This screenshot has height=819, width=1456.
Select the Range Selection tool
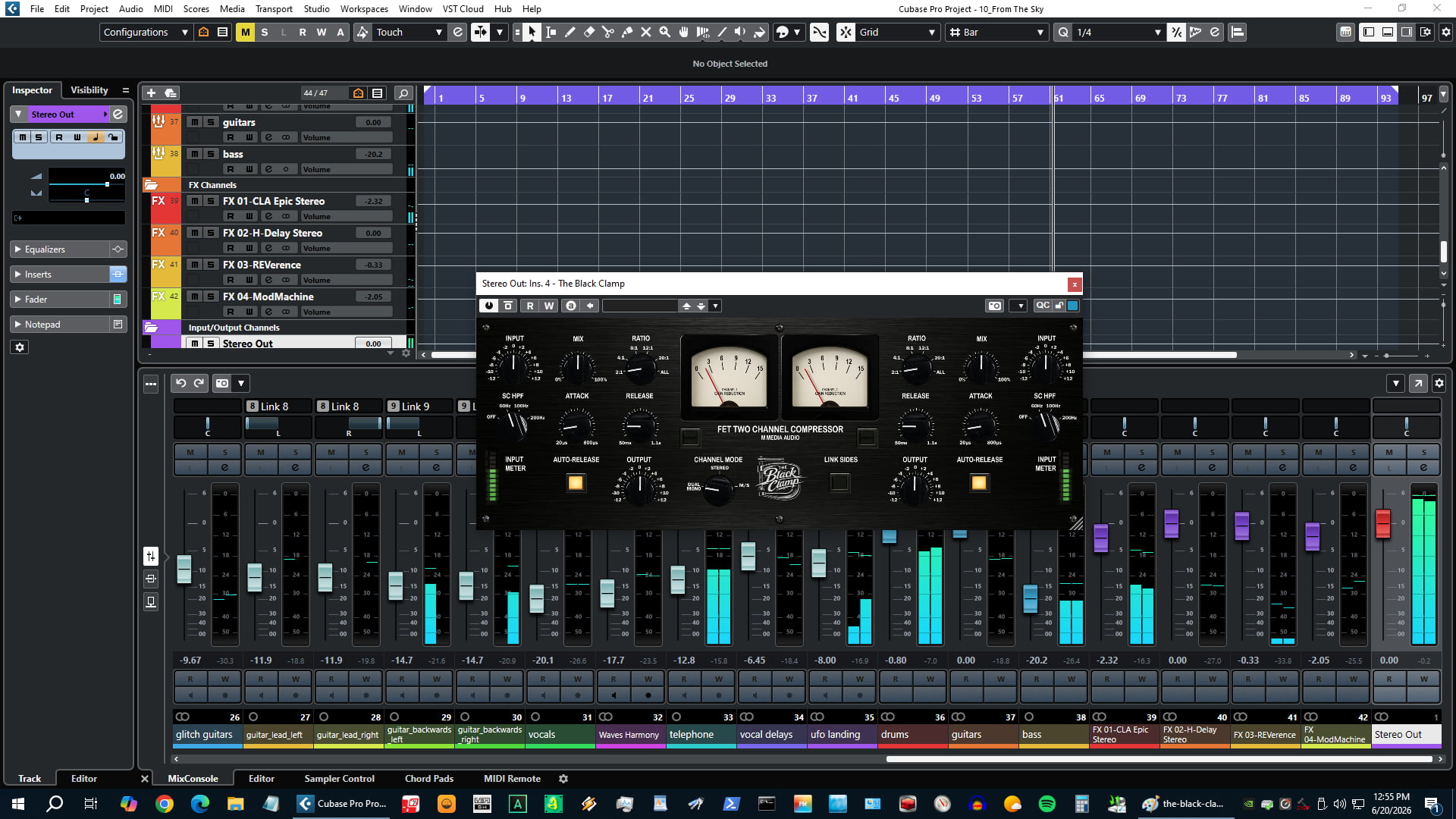tap(551, 32)
